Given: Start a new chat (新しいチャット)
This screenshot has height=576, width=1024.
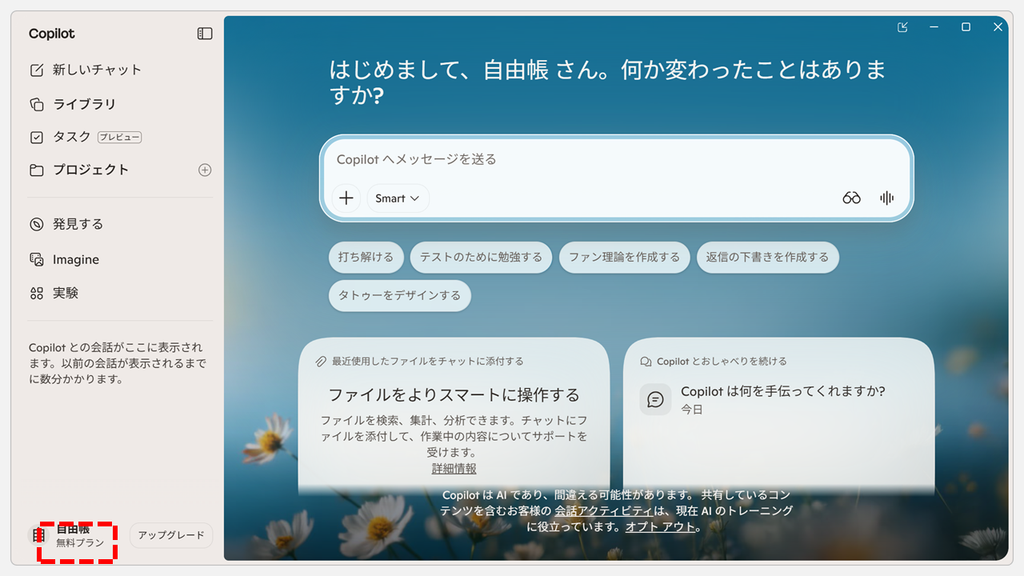Looking at the screenshot, I should coord(86,70).
